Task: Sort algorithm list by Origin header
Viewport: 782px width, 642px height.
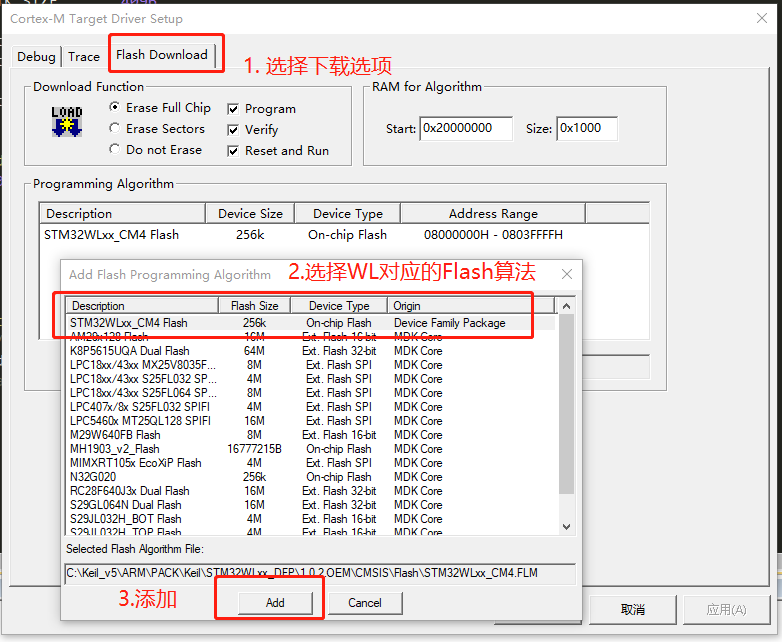Action: pyautogui.click(x=471, y=306)
